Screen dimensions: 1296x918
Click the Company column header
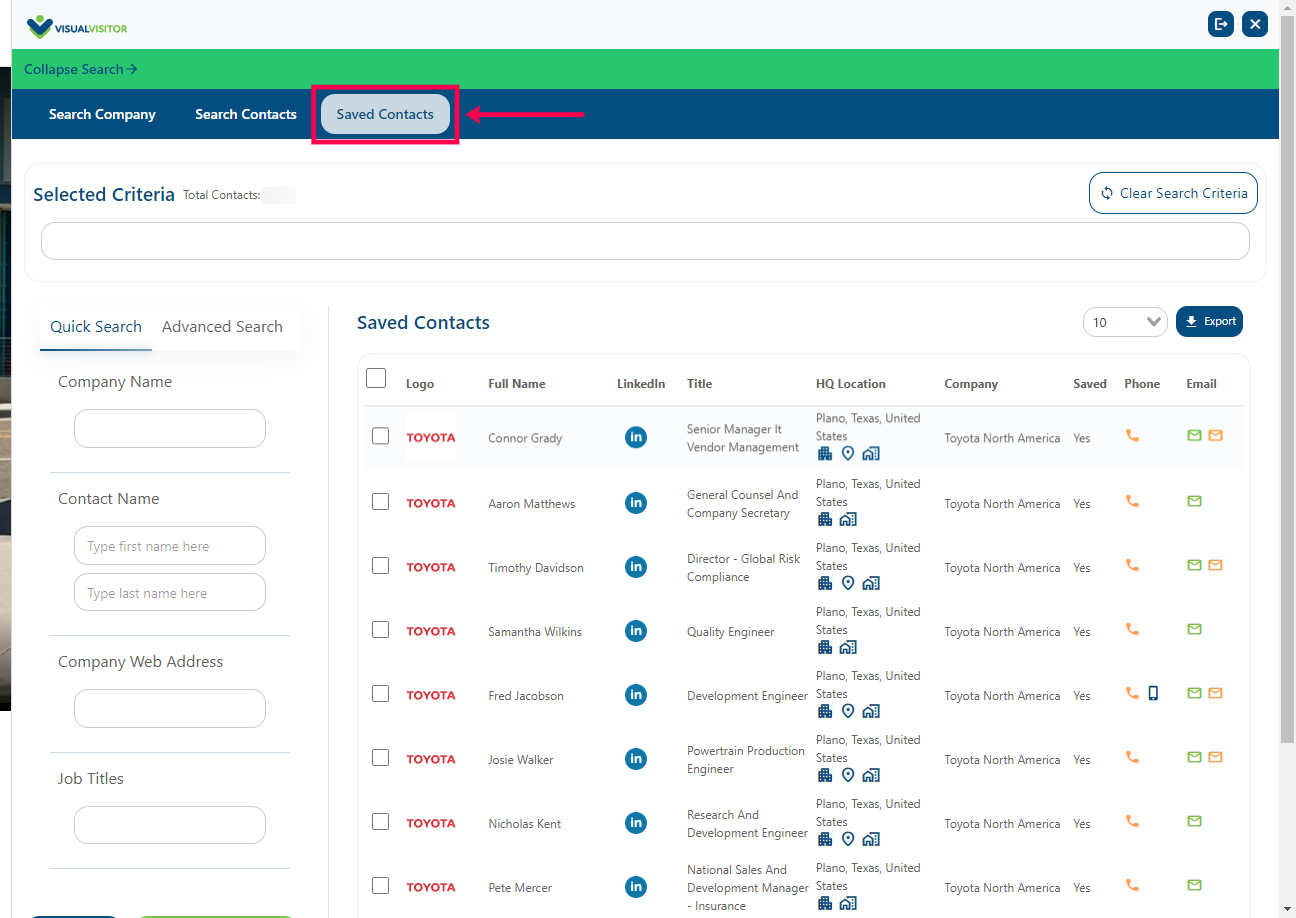tap(971, 384)
